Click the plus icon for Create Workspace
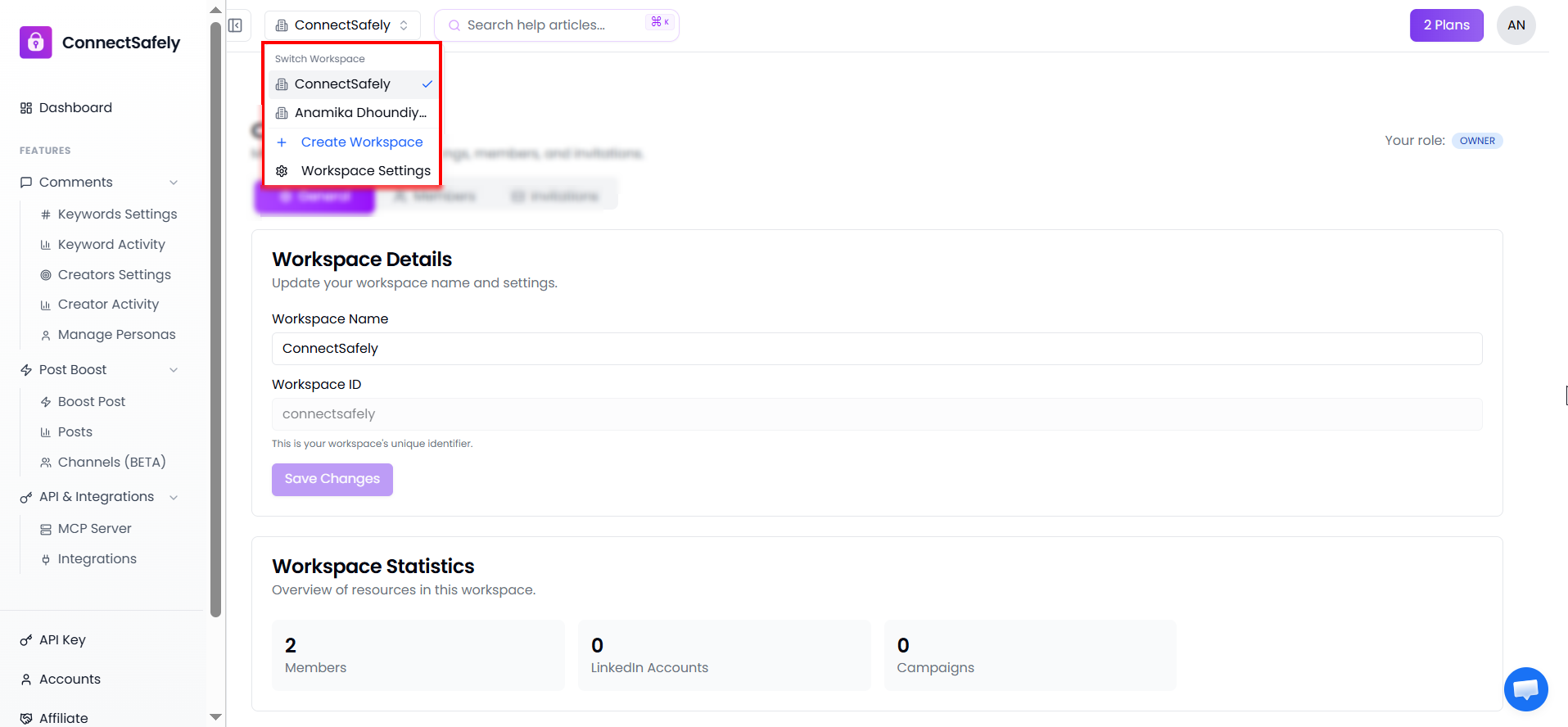 pyautogui.click(x=282, y=142)
